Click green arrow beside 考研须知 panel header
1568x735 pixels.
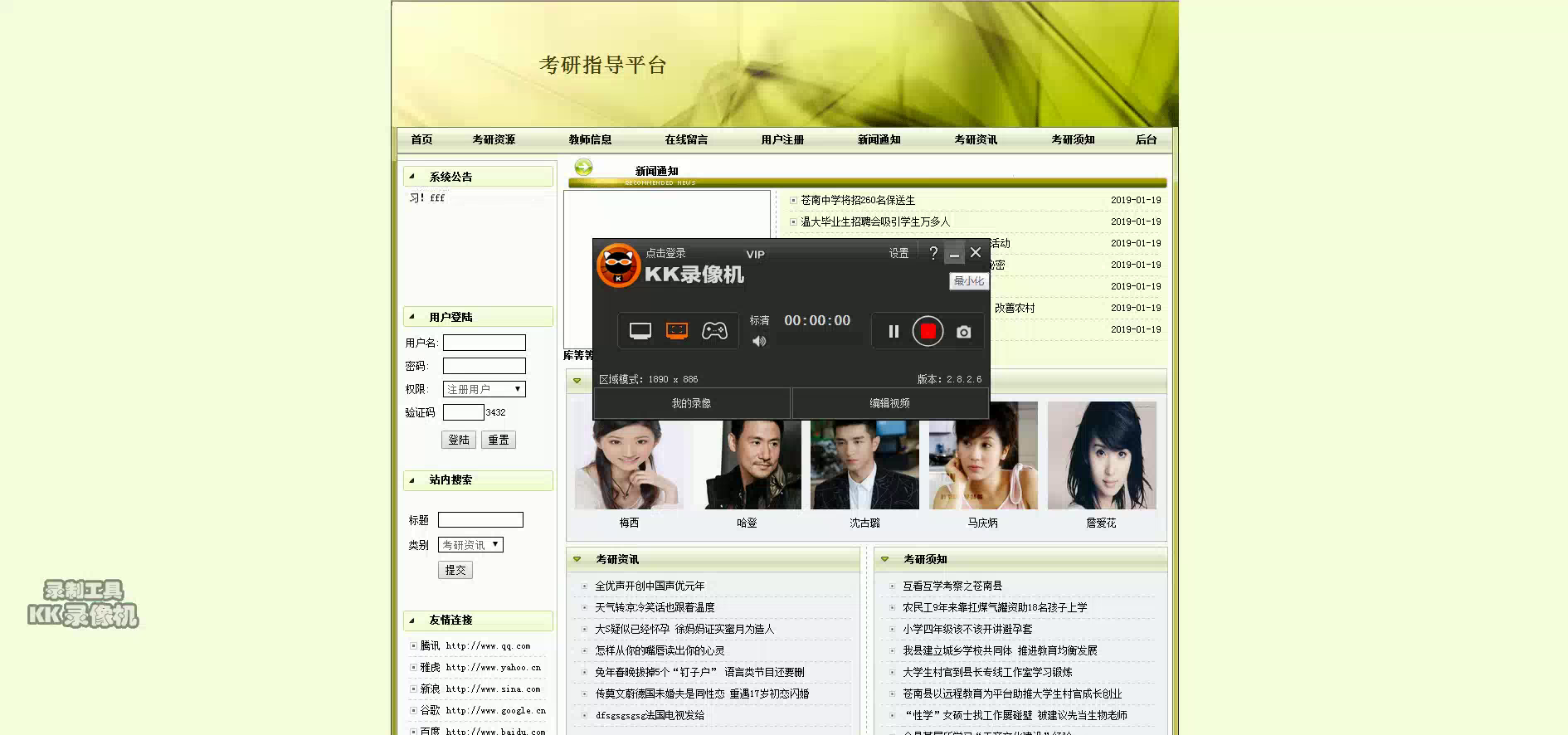click(884, 559)
